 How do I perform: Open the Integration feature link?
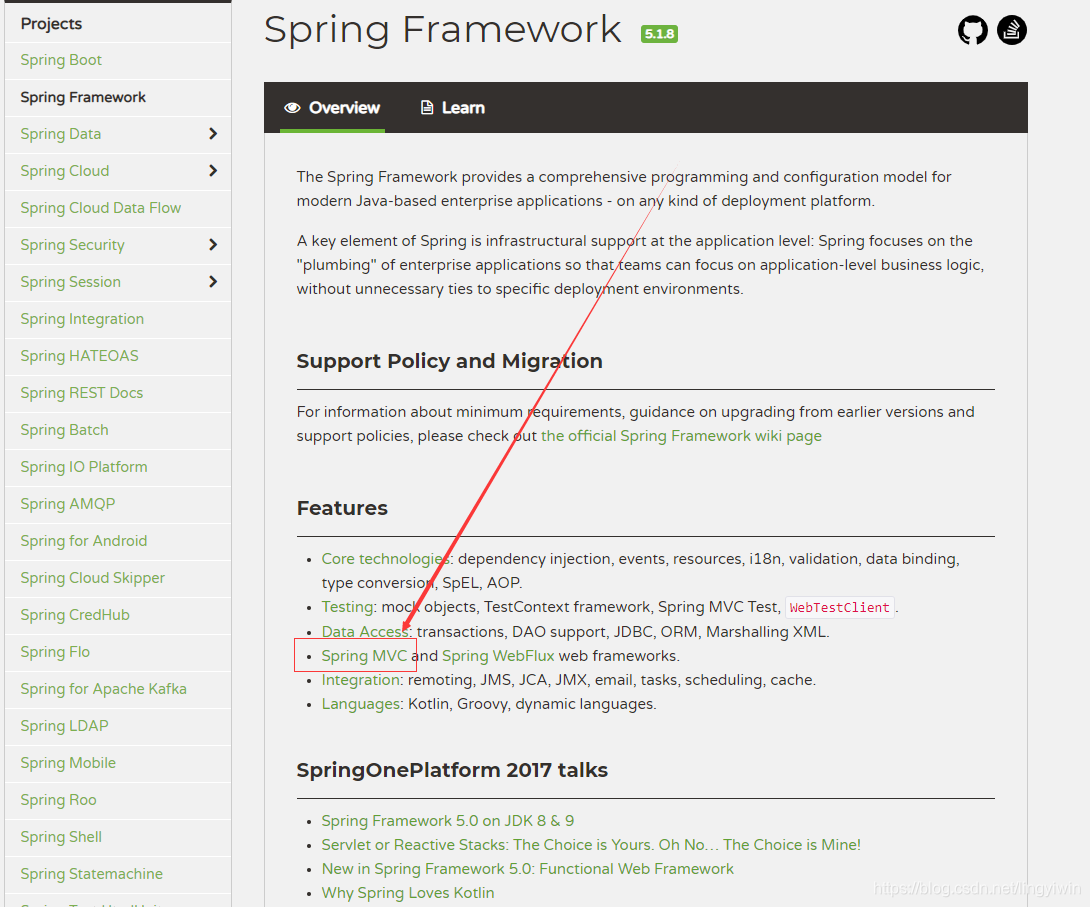pyautogui.click(x=361, y=680)
